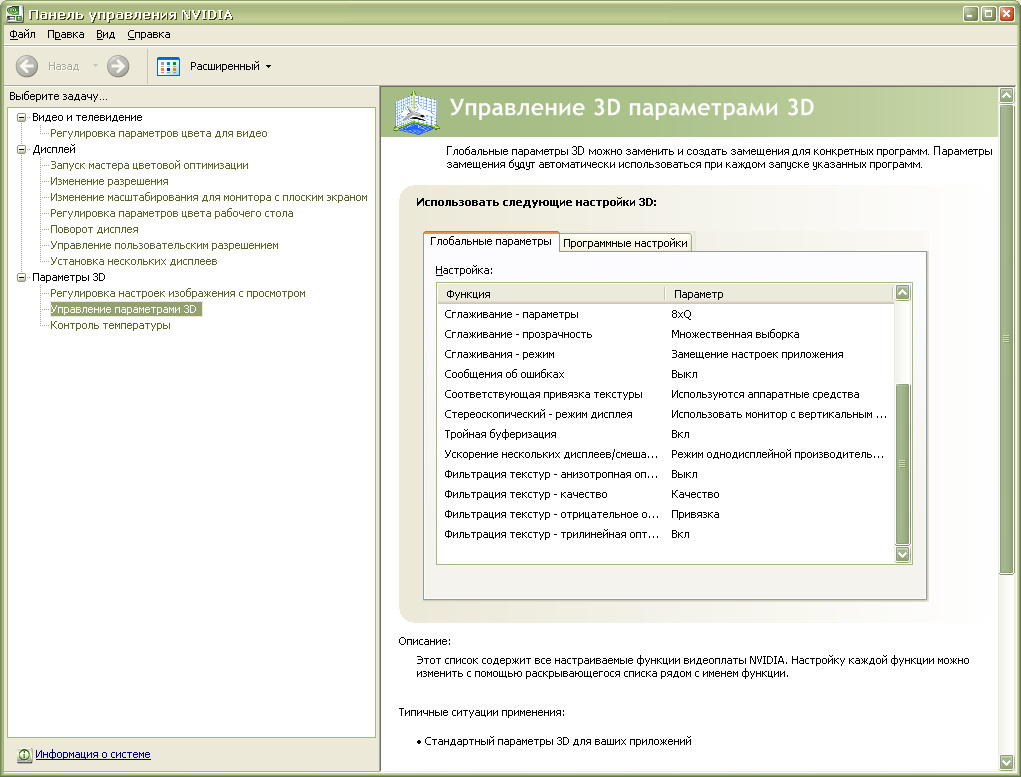1021x777 pixels.
Task: Click Используются аппаратные средства value
Action: pos(765,394)
